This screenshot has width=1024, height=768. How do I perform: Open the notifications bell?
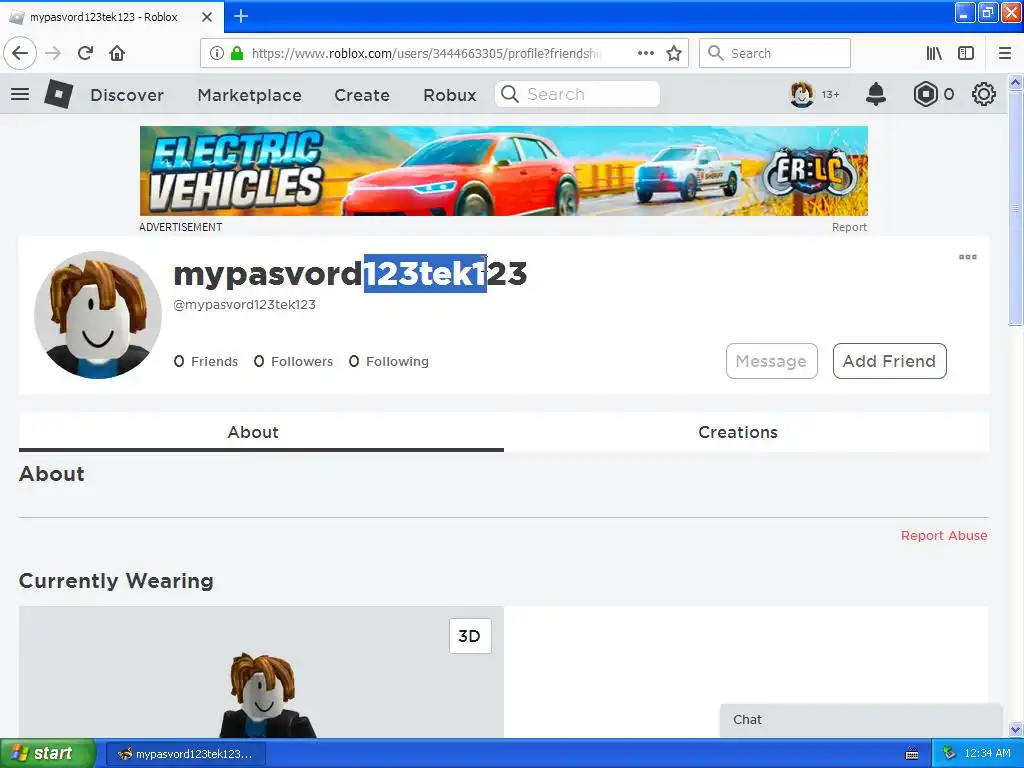point(876,95)
